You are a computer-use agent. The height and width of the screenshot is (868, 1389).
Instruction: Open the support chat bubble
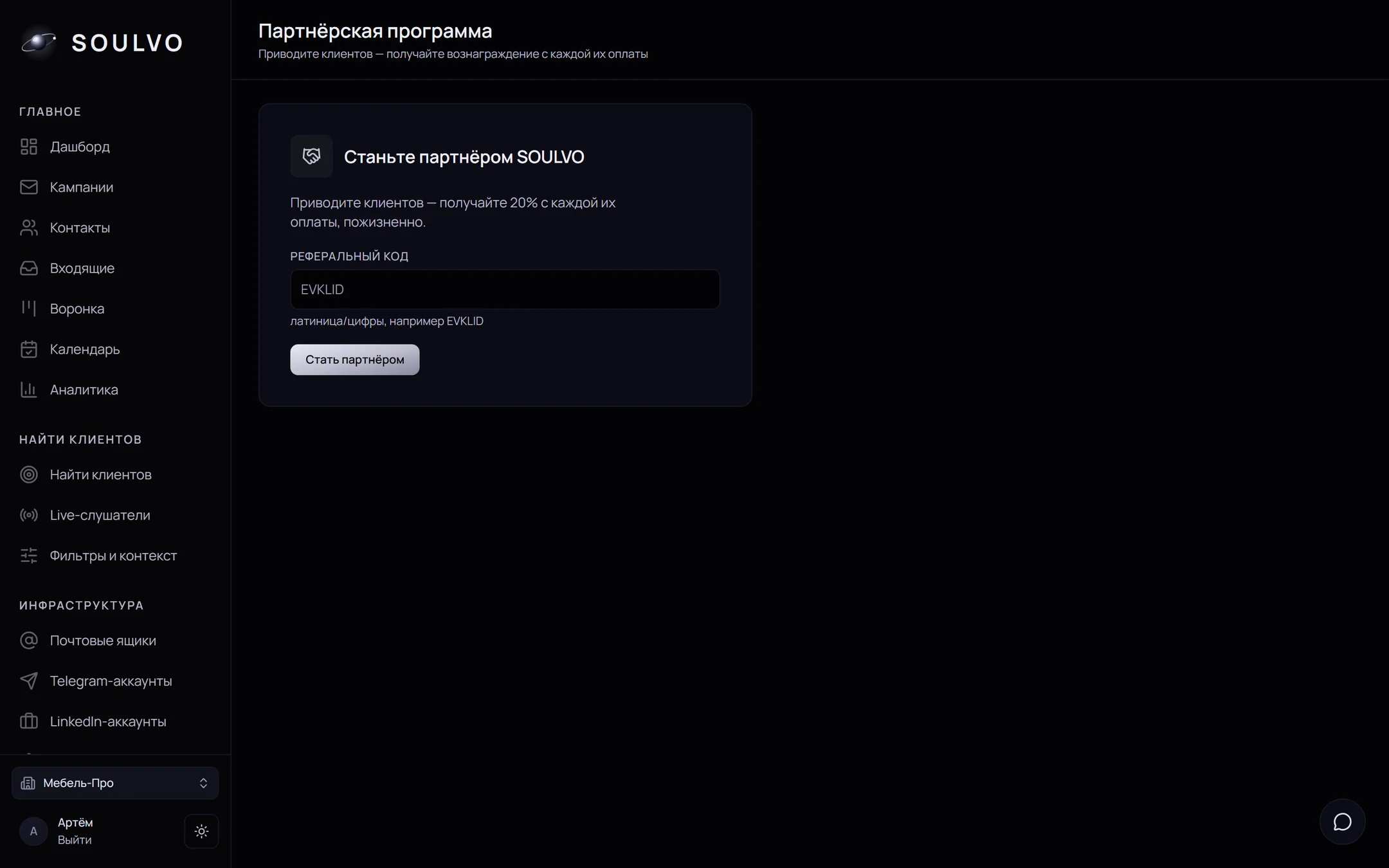pyautogui.click(x=1342, y=822)
